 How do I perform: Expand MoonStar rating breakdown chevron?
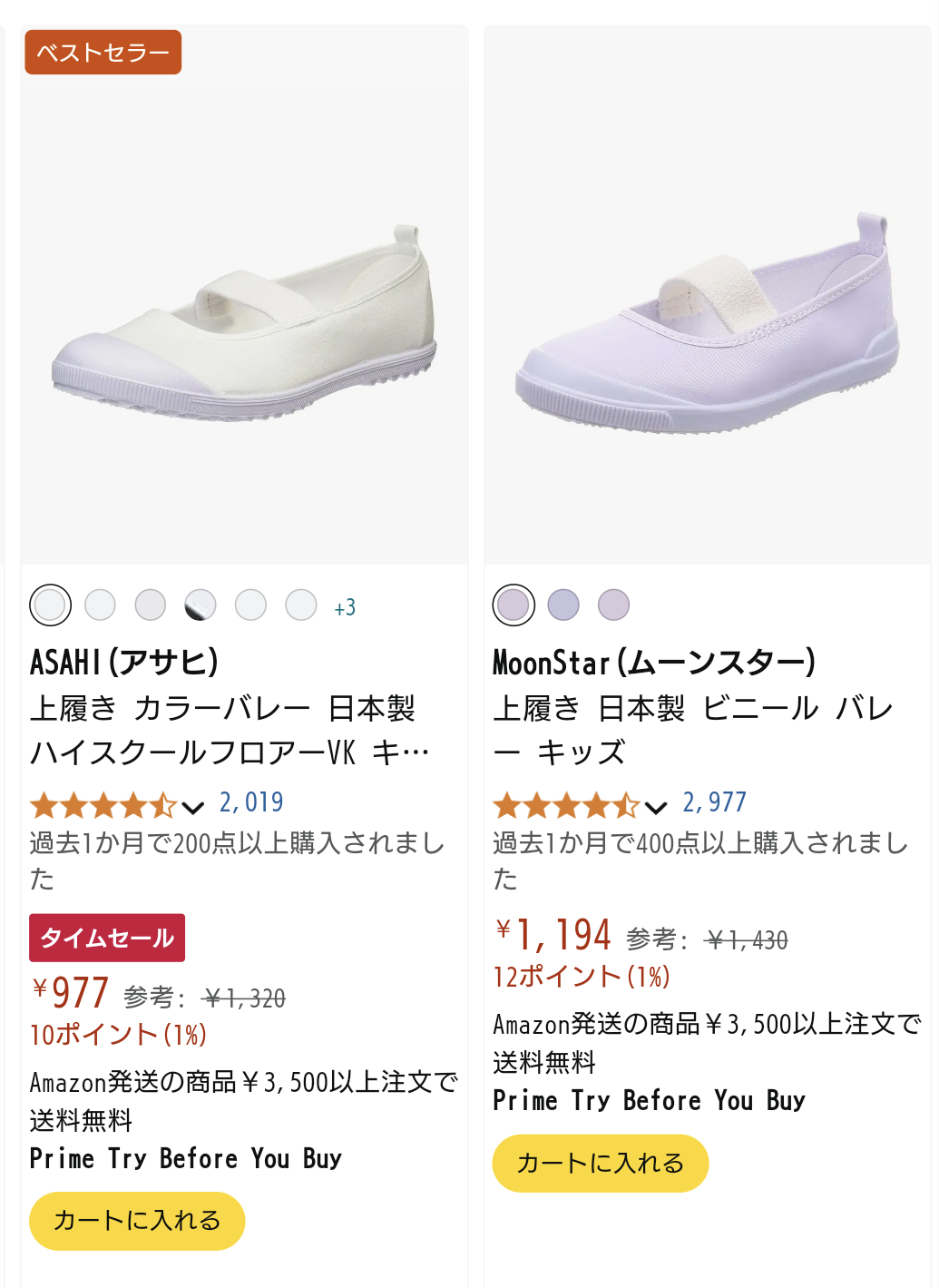coord(655,807)
